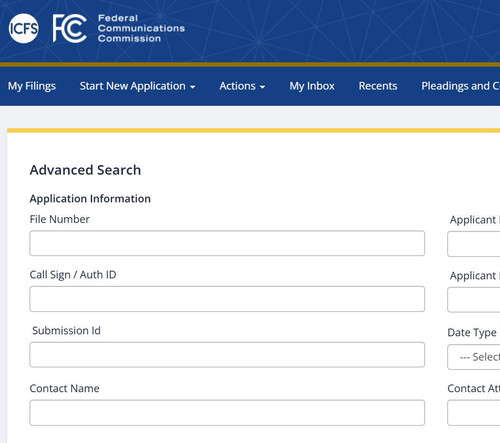Click the second Applicant field on the right
This screenshot has width=500, height=443.
pos(474,300)
